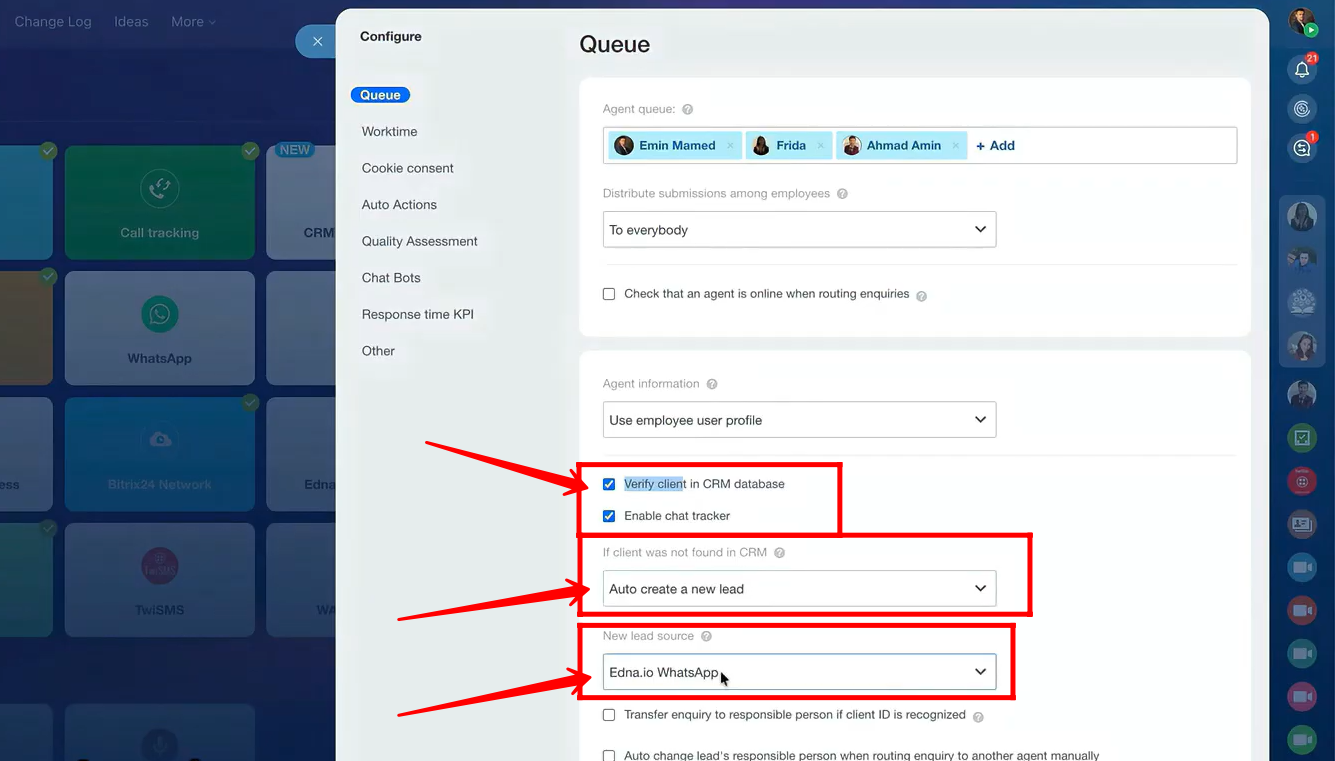This screenshot has height=761, width=1335.
Task: Uncheck Verify client in CRM database
Action: coord(609,484)
